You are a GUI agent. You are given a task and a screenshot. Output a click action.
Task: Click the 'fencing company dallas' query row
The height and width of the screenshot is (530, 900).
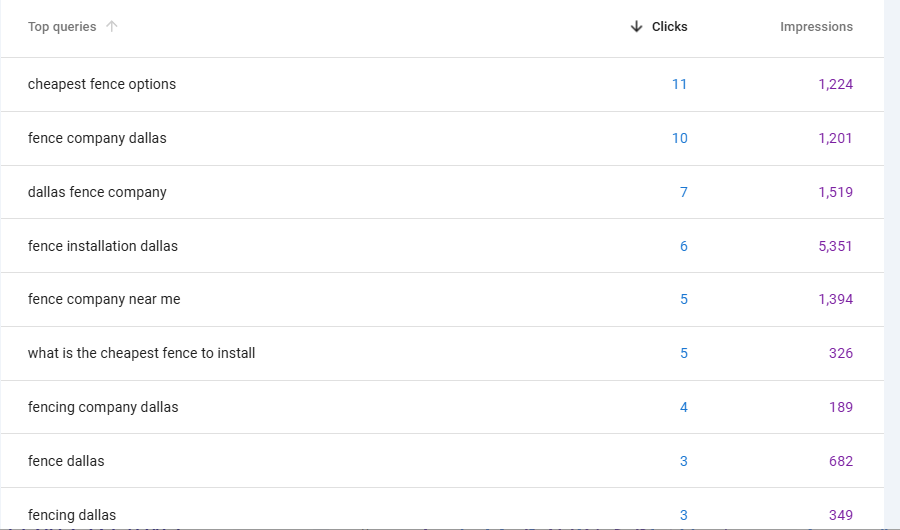click(x=103, y=407)
